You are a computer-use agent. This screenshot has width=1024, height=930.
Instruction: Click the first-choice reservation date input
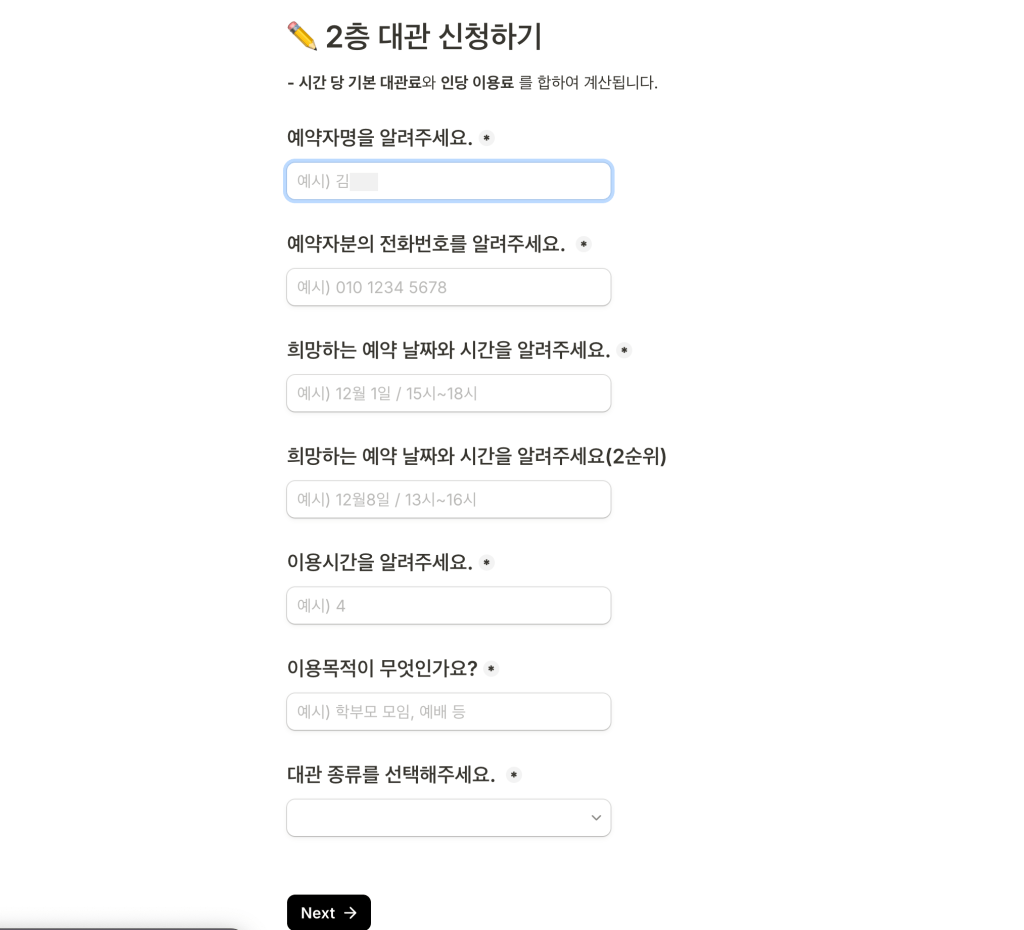448,393
